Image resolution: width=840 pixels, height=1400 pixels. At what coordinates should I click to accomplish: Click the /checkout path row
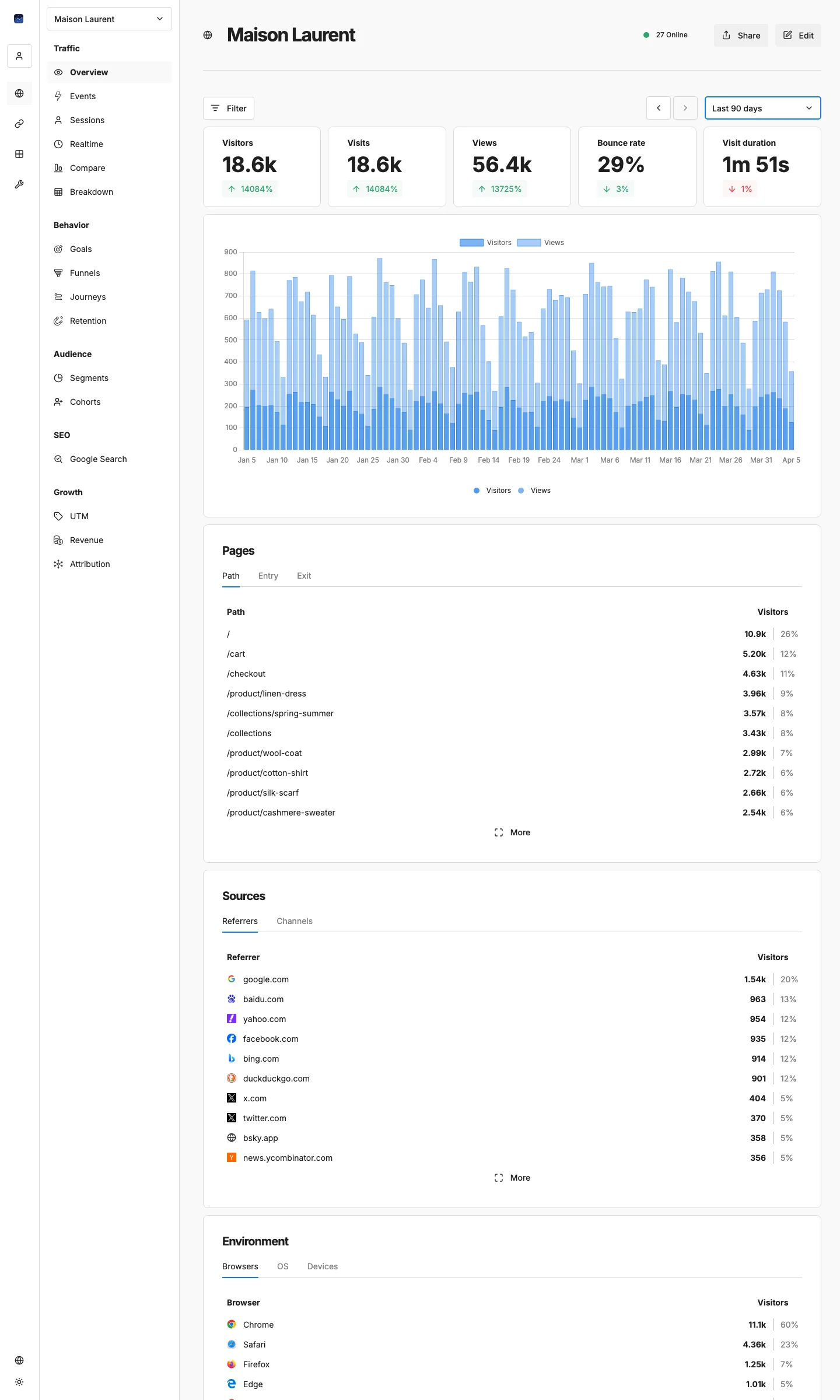[x=512, y=674]
